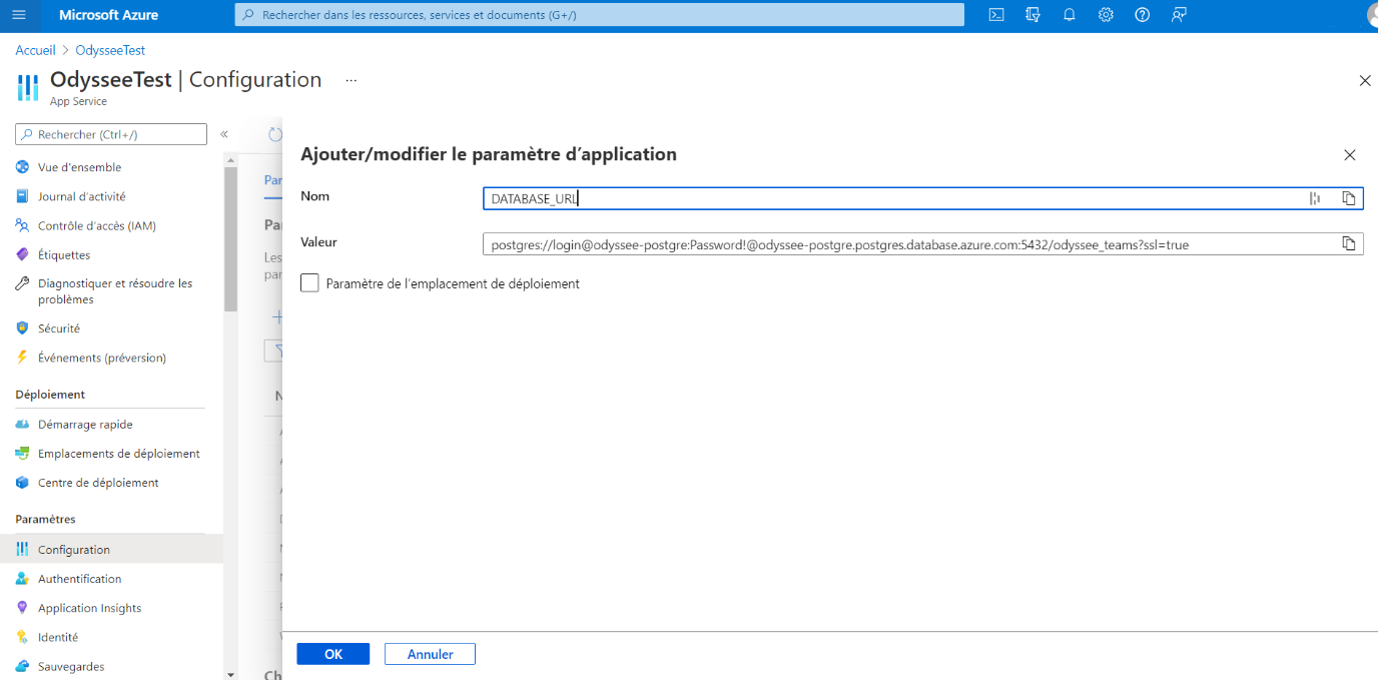Open the Feedback icon
1381x684 pixels.
1179,15
